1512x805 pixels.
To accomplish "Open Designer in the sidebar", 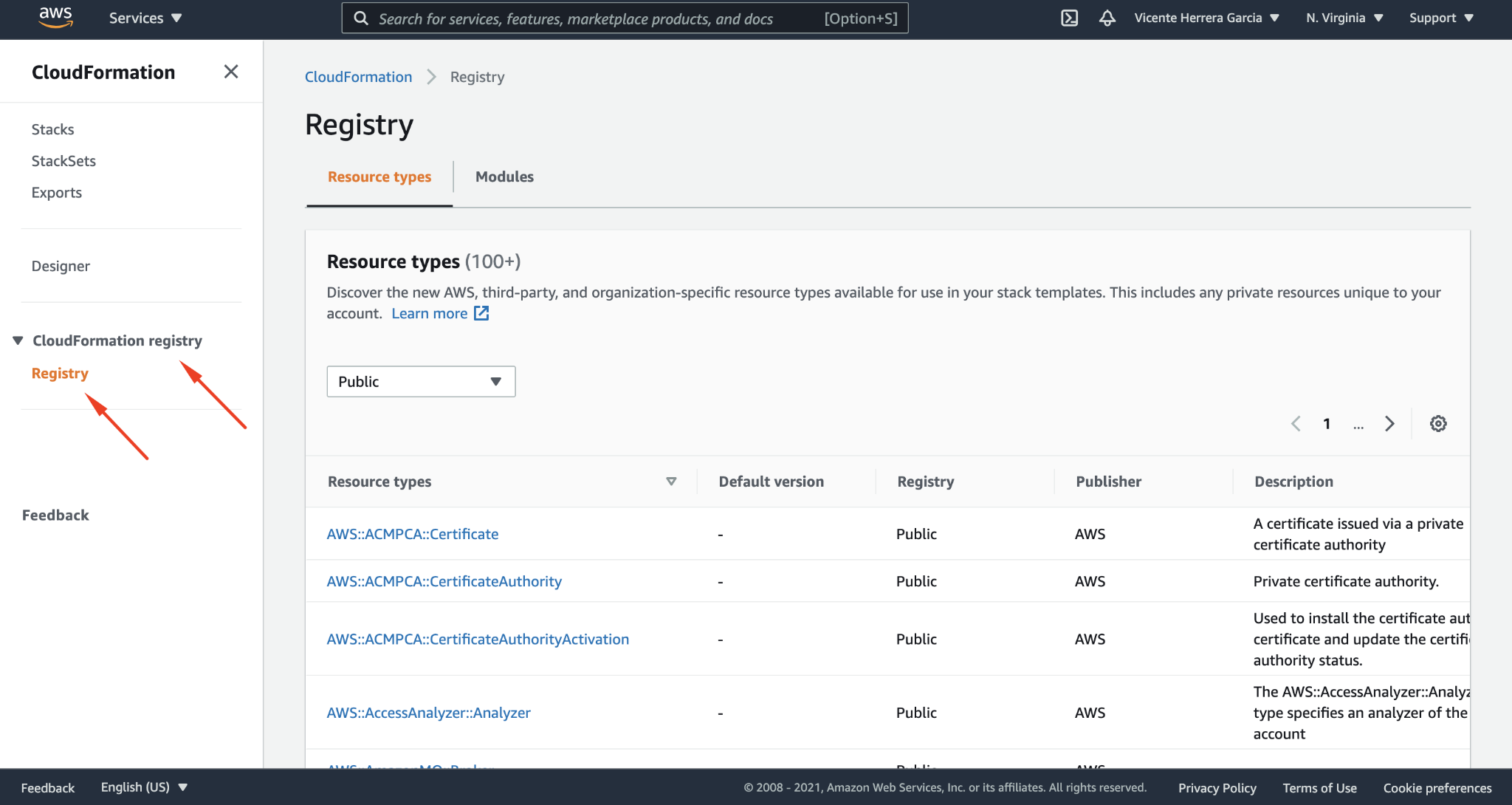I will (x=61, y=266).
